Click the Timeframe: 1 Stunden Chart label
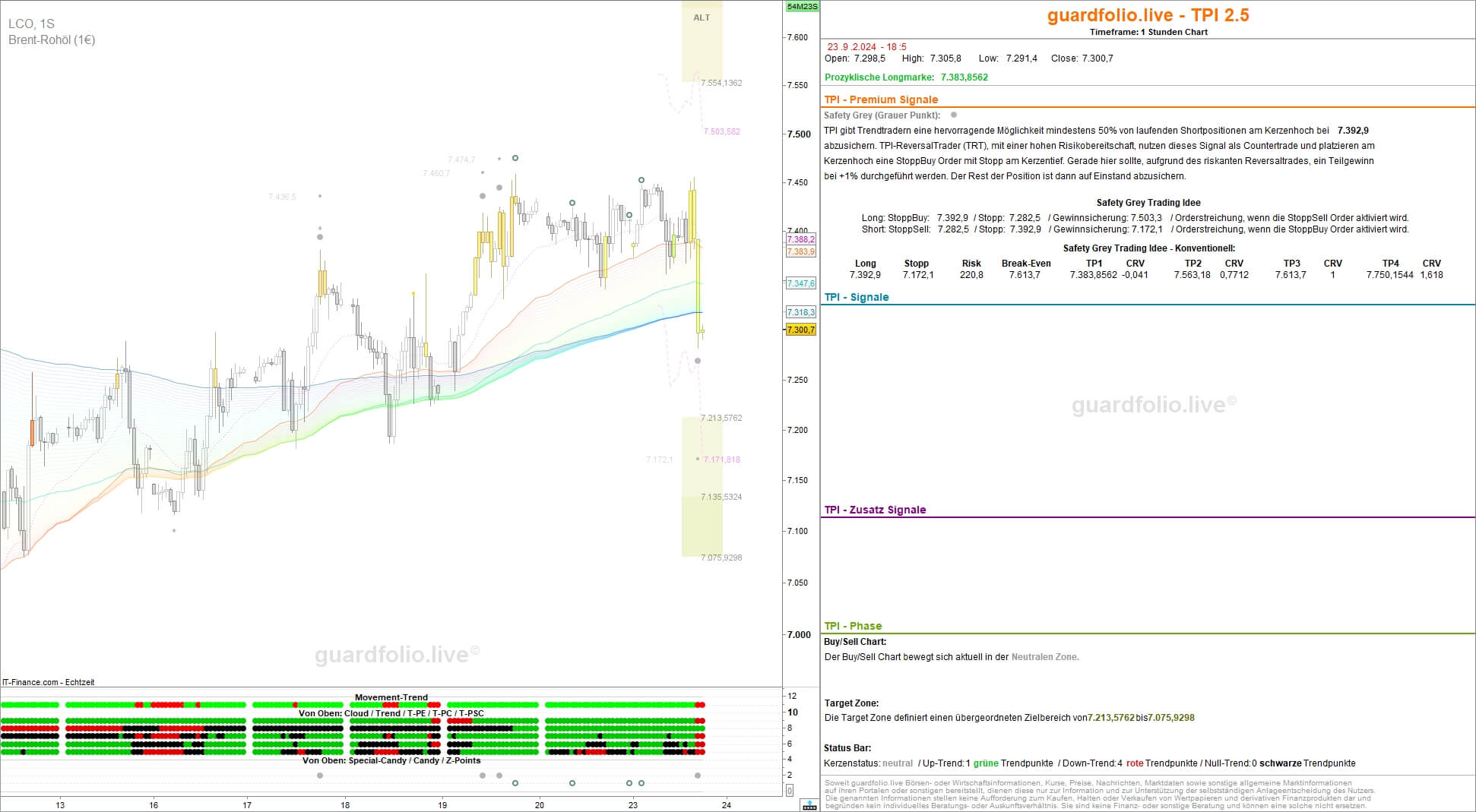This screenshot has height=812, width=1476. click(1148, 32)
